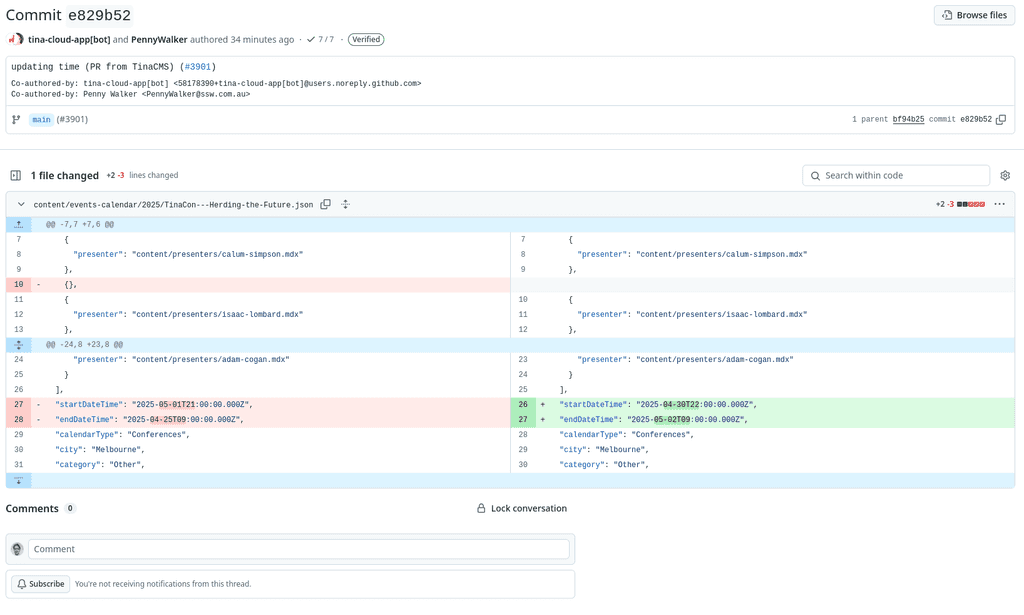Expand hidden lines above the first hunk
The image size is (1024, 615).
19,224
